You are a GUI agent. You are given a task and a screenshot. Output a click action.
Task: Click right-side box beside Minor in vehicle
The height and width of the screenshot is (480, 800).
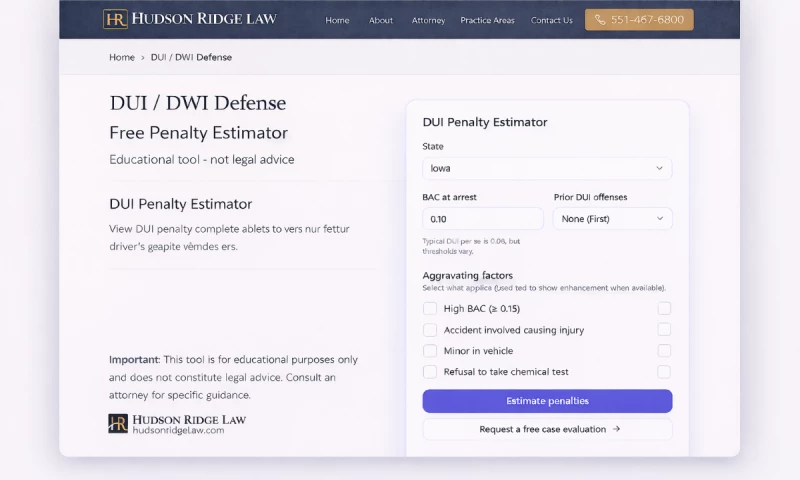click(x=664, y=351)
